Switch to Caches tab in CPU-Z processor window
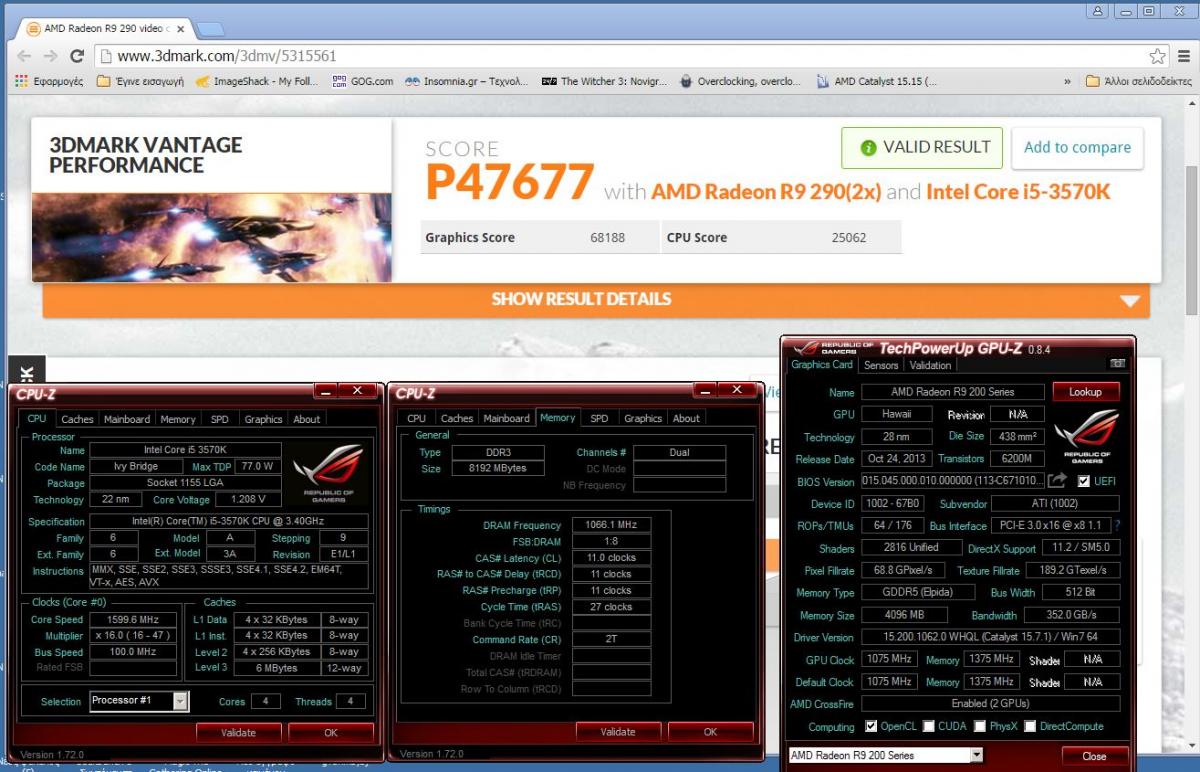Screen dimensions: 1200x772 [x=77, y=419]
